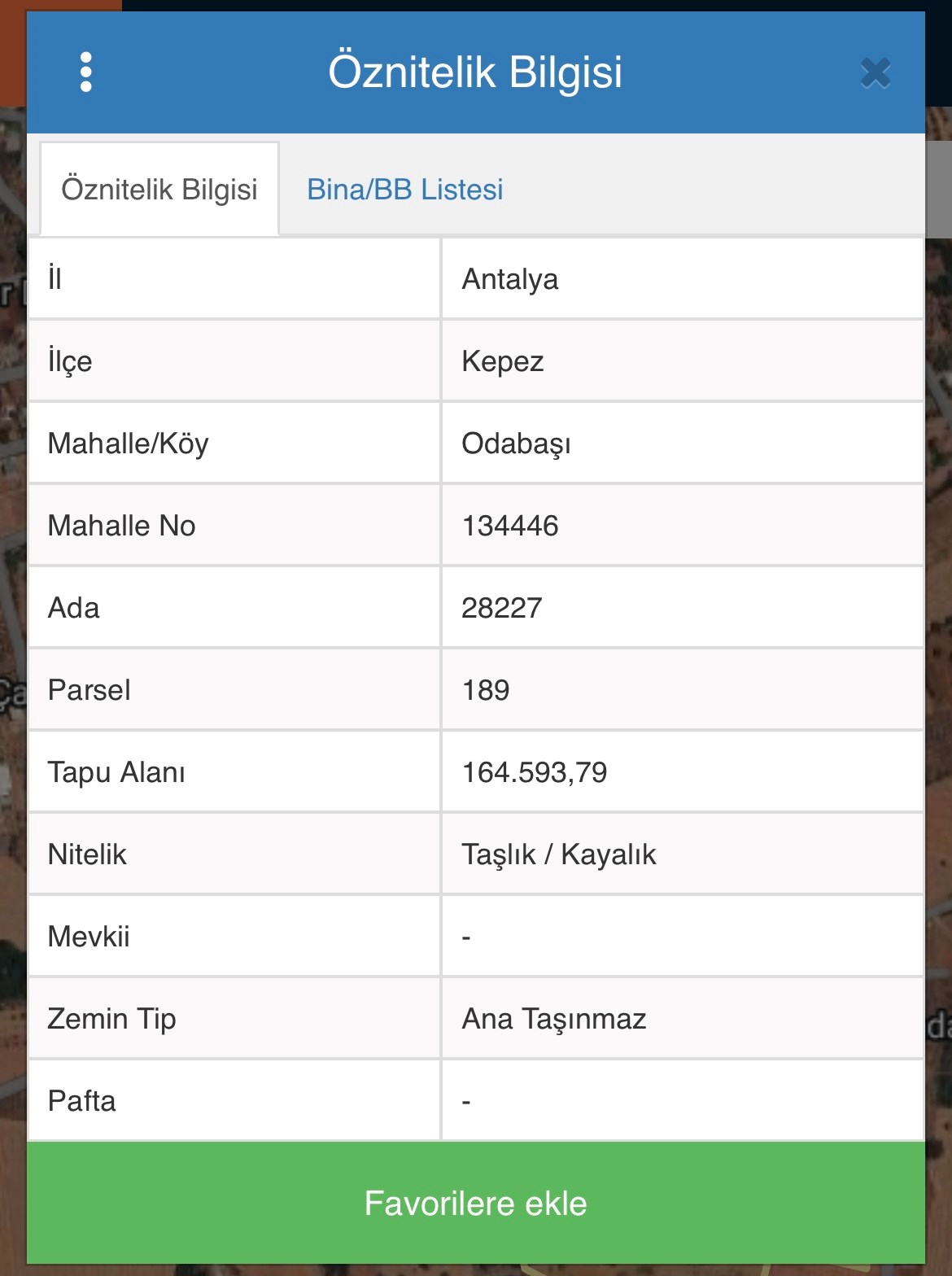Close the Öznitelik Bilgisi dialog
Image resolution: width=952 pixels, height=1276 pixels.
(876, 73)
